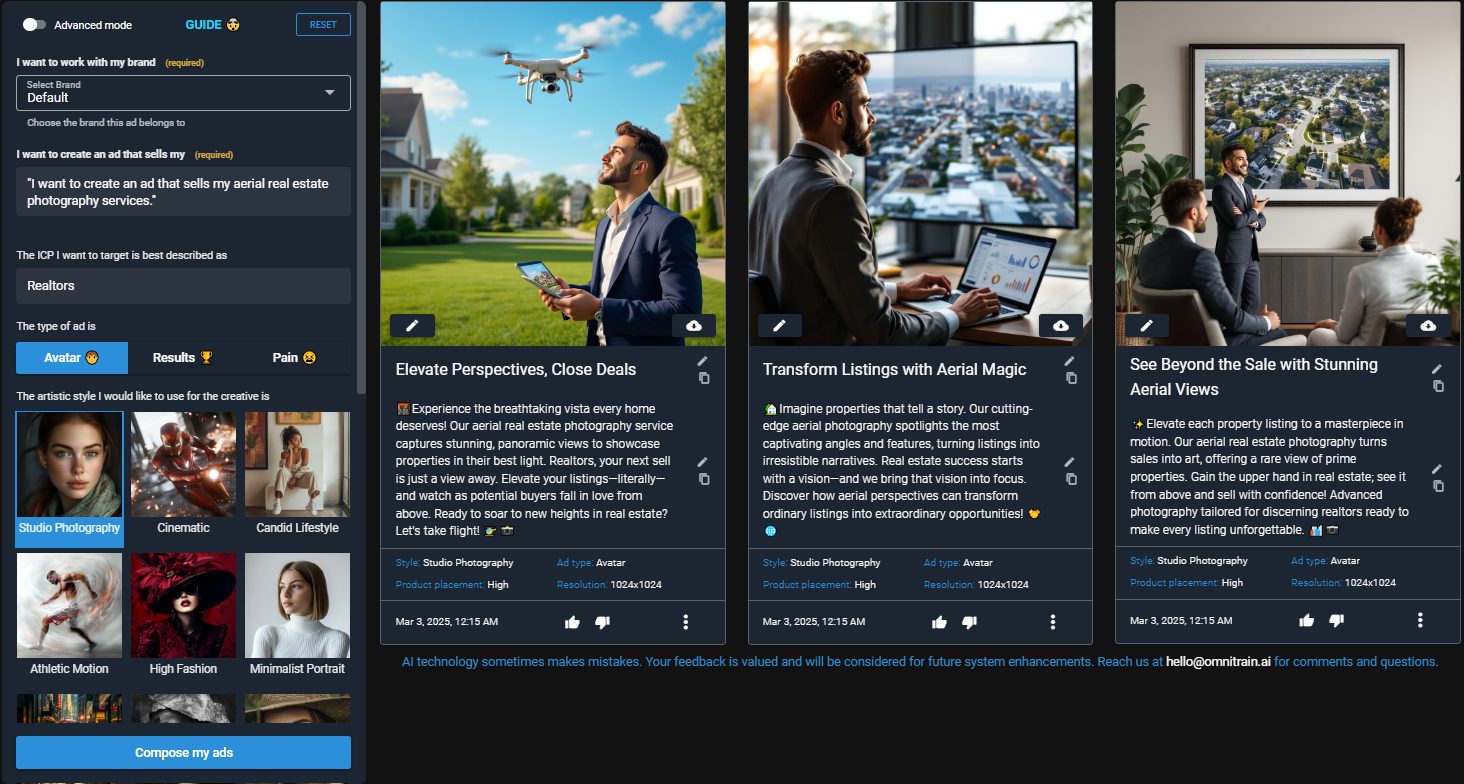Screen dimensions: 1464x784
Task: Thumbs up the Elevate Perspectives ad
Action: 572,622
